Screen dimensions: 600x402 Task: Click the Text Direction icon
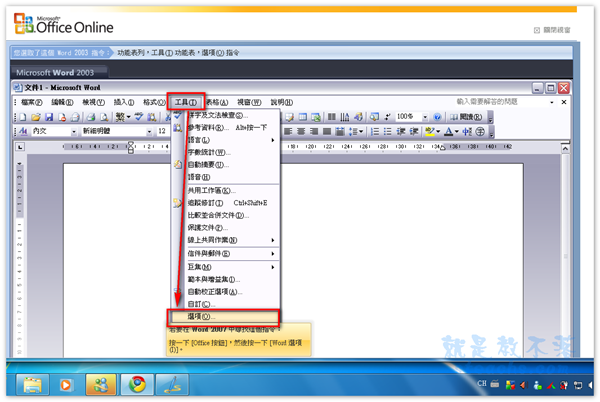click(x=345, y=117)
